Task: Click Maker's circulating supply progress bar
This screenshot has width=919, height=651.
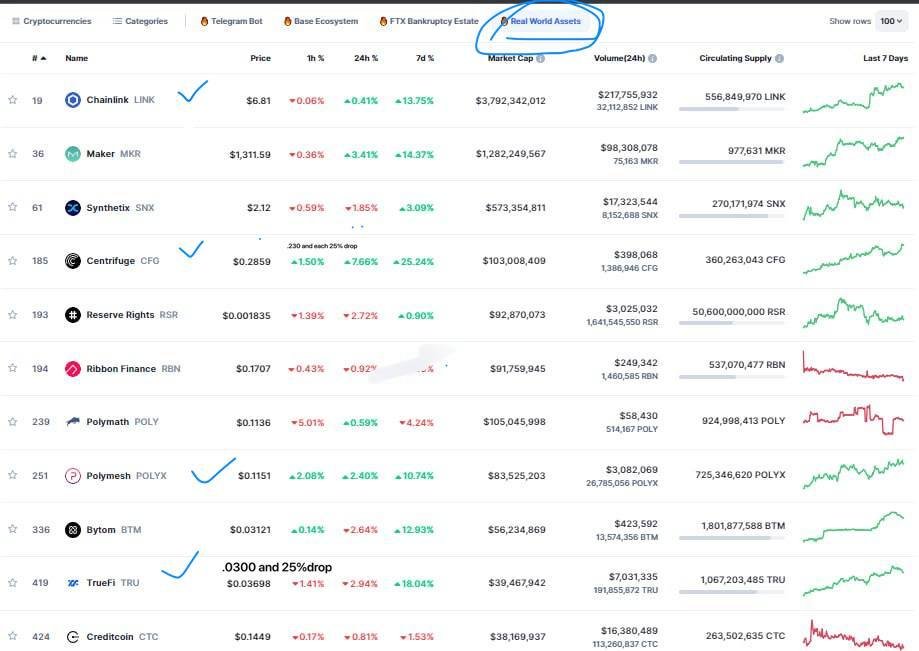Action: pos(731,162)
